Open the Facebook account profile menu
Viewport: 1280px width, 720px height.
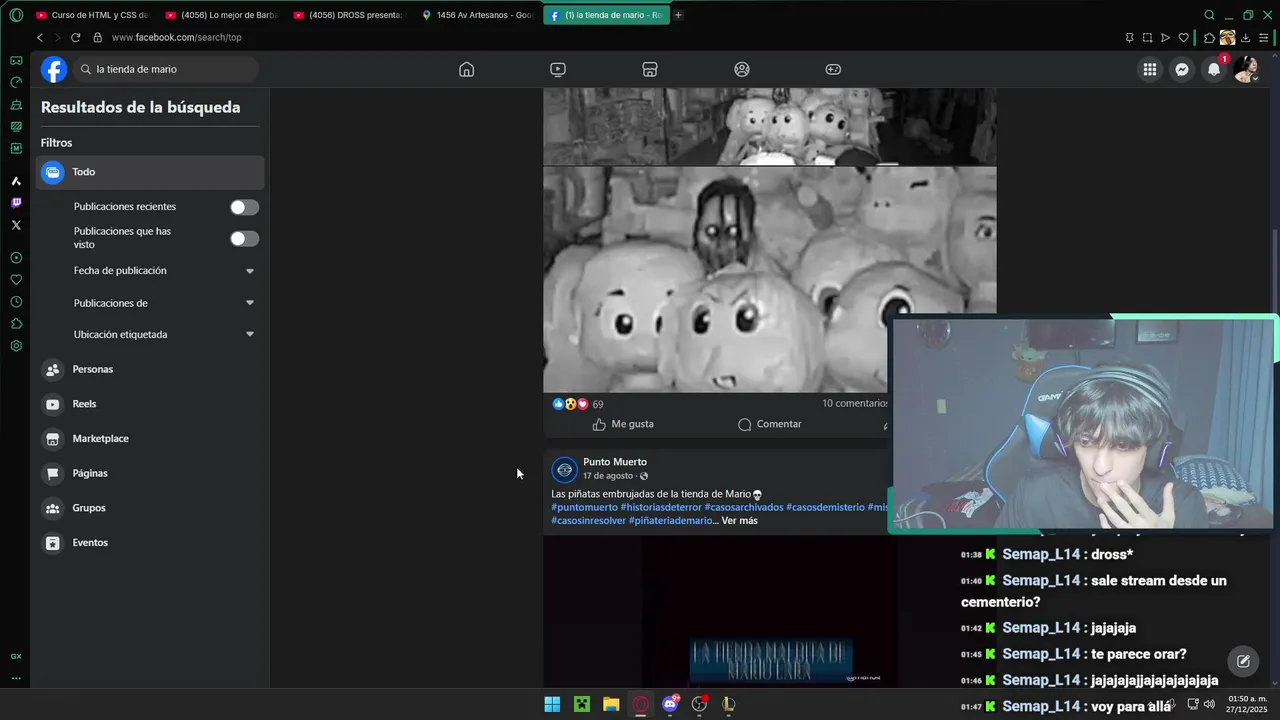[x=1246, y=69]
